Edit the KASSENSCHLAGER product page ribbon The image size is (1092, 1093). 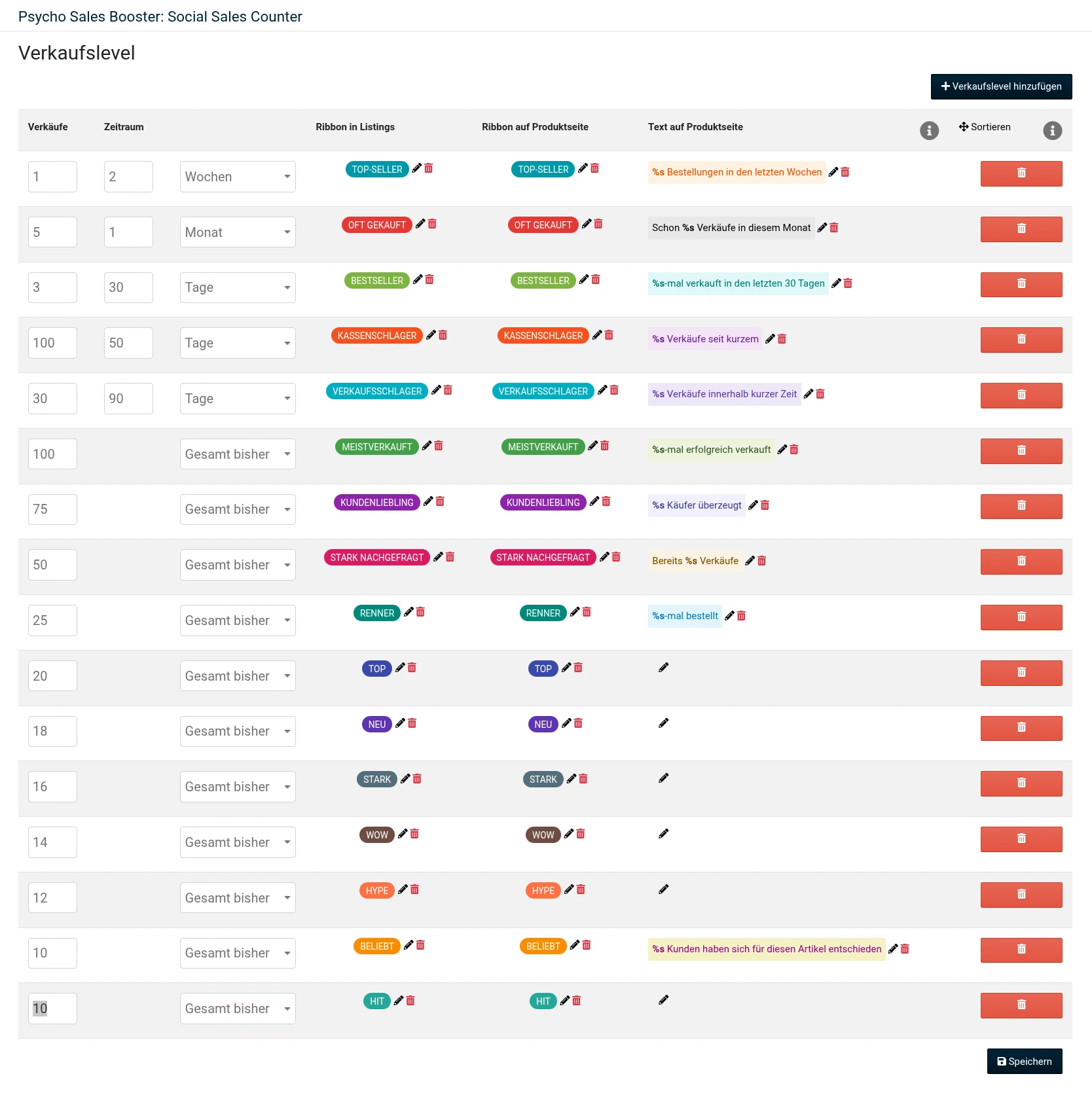point(597,335)
